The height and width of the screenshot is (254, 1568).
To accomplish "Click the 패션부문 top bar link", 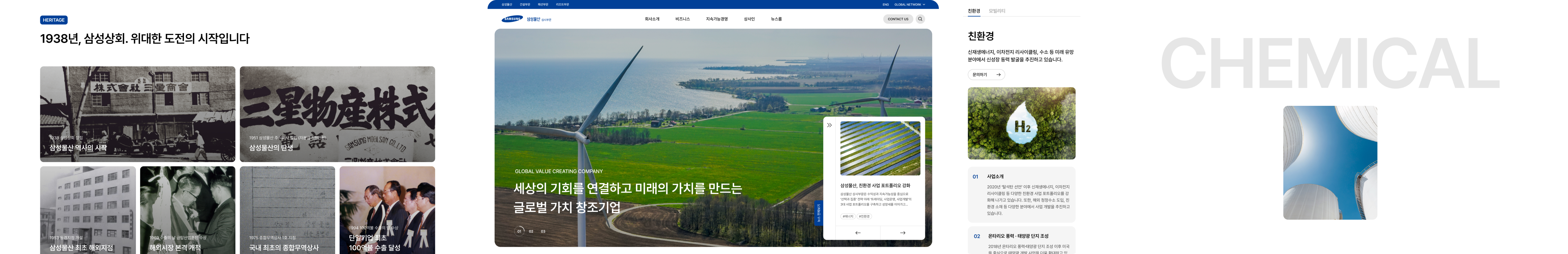I will pyautogui.click(x=543, y=4).
